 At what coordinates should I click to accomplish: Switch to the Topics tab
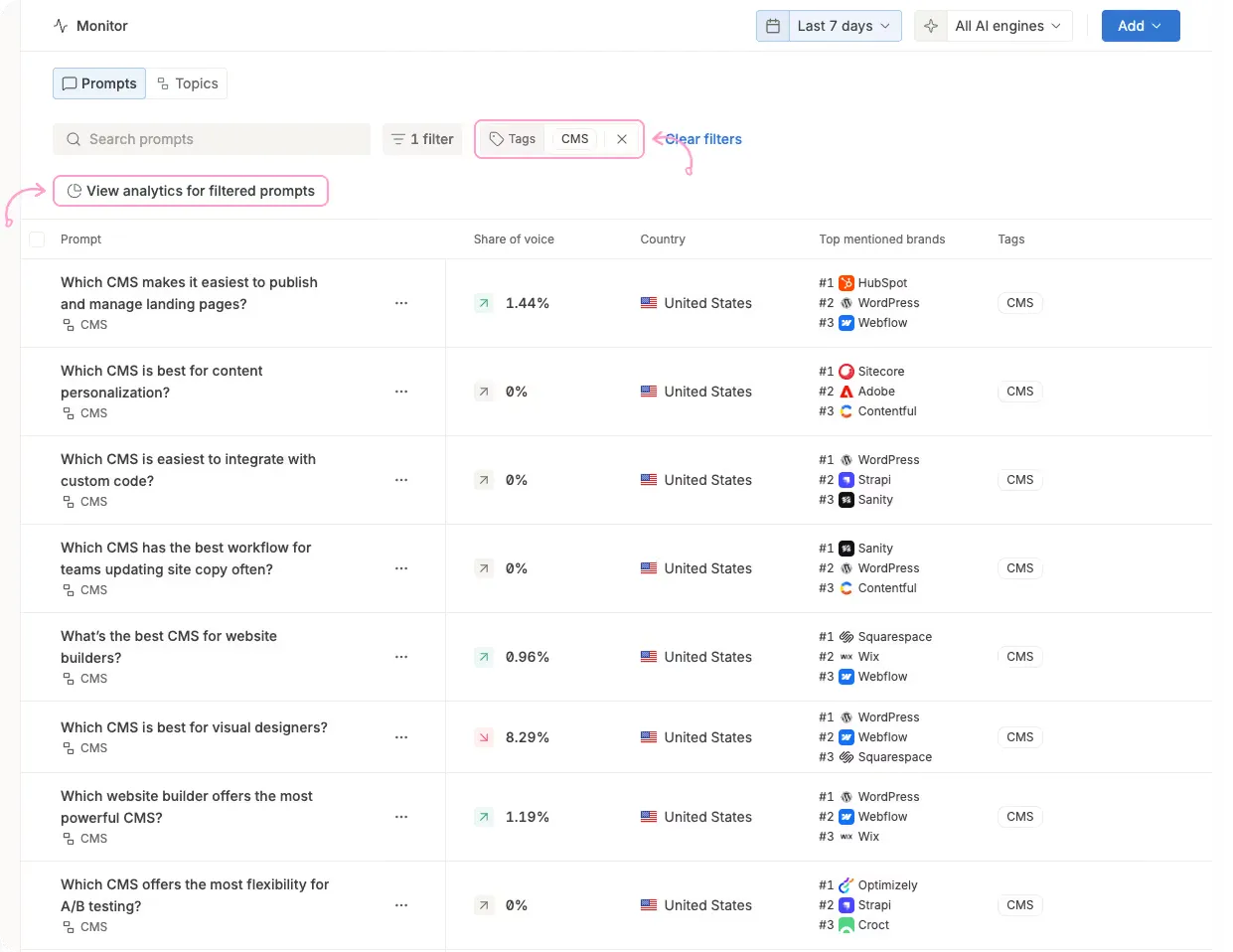tap(187, 83)
